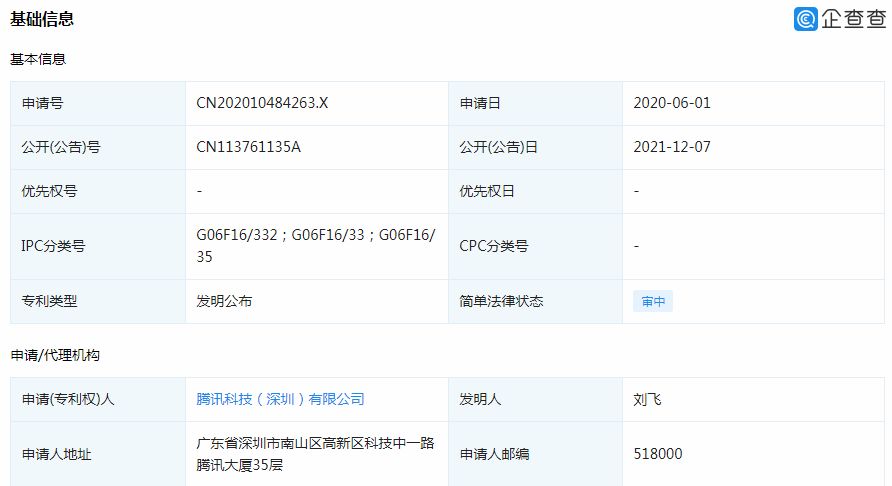Image resolution: width=892 pixels, height=486 pixels.
Task: Select the applicant postal code 518000
Action: coord(658,454)
